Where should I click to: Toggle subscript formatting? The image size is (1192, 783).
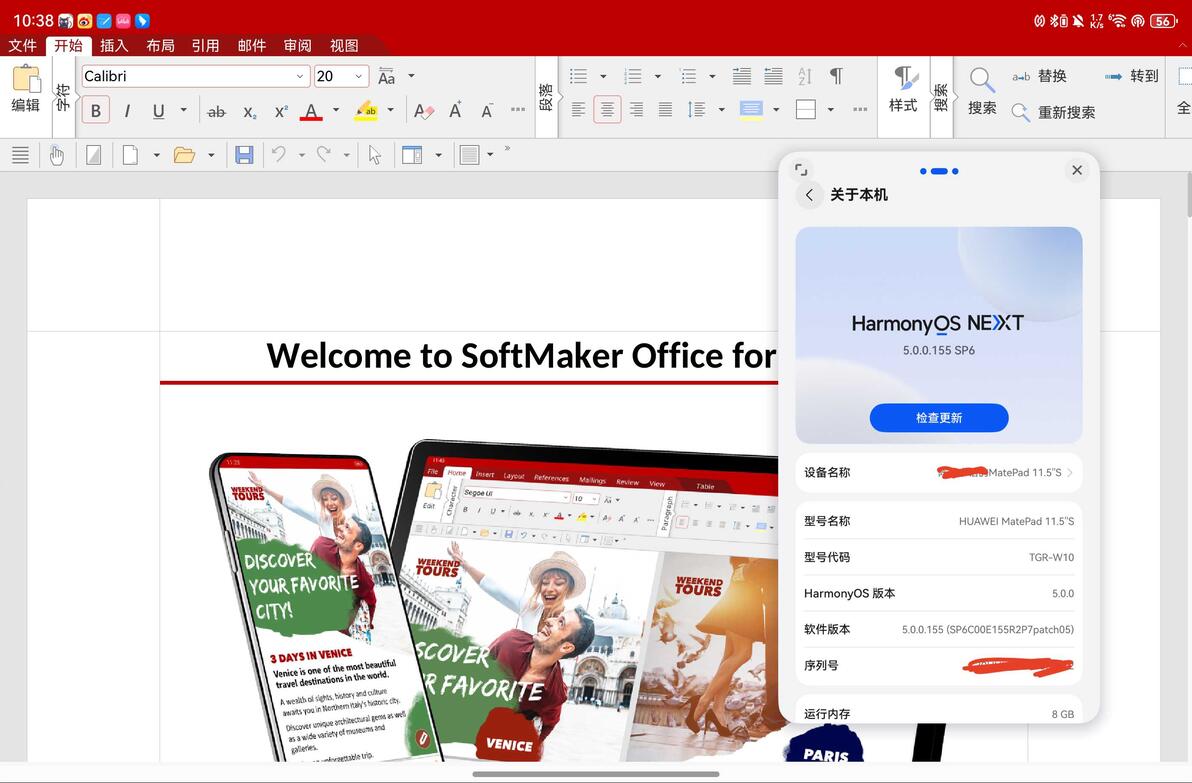pyautogui.click(x=249, y=112)
